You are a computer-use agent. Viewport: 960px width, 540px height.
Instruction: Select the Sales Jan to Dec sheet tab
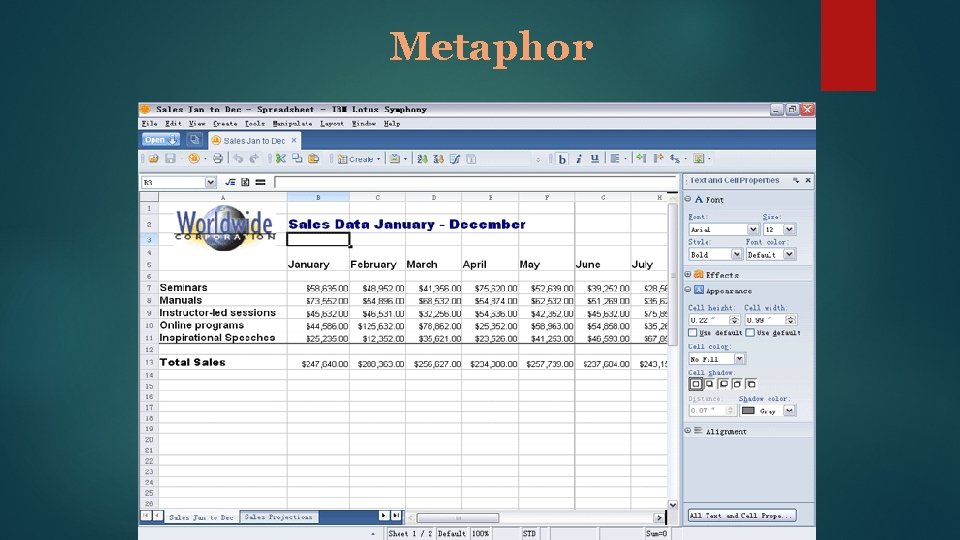click(201, 517)
